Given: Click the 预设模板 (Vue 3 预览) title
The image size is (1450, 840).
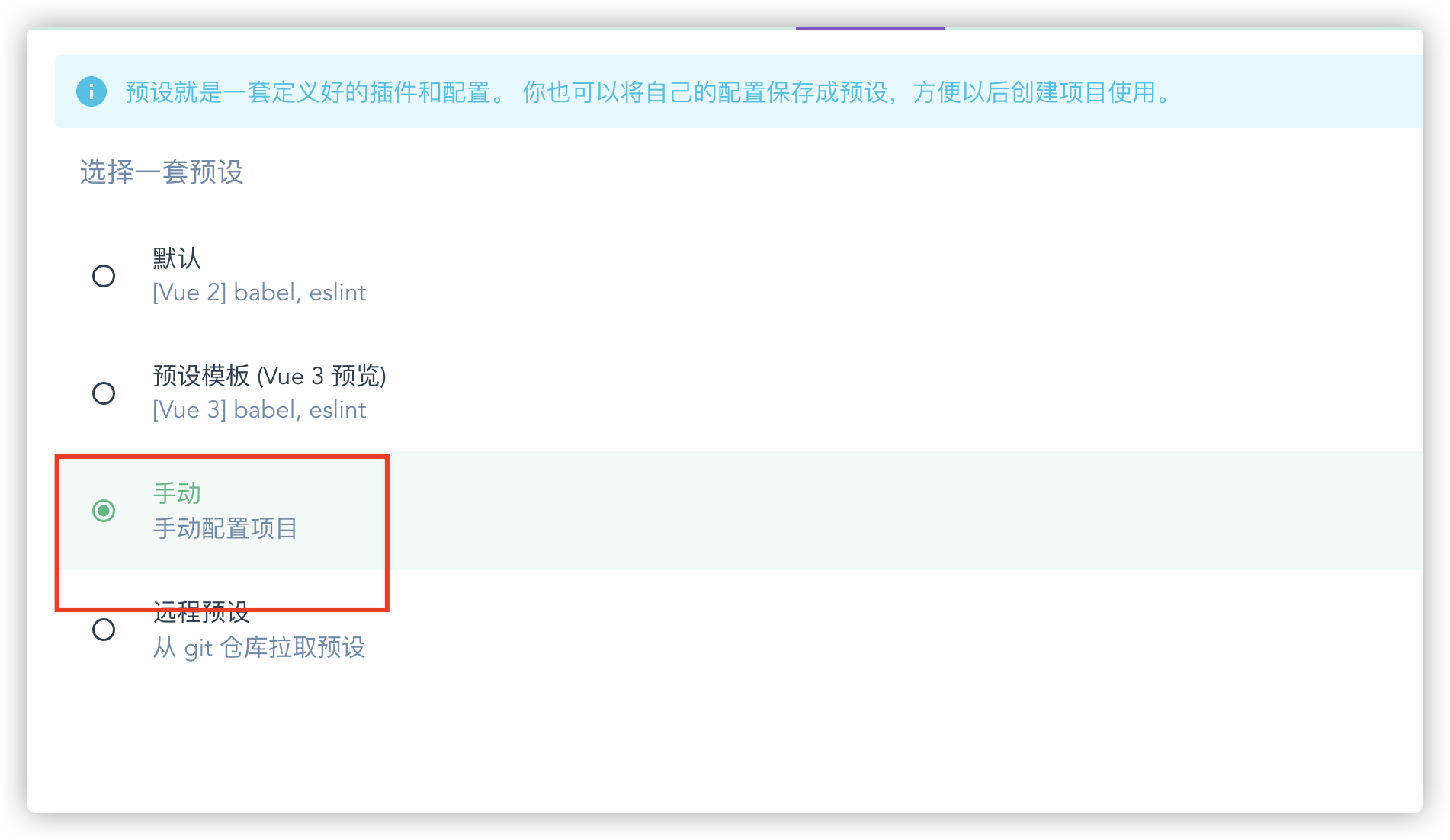Looking at the screenshot, I should [x=270, y=376].
